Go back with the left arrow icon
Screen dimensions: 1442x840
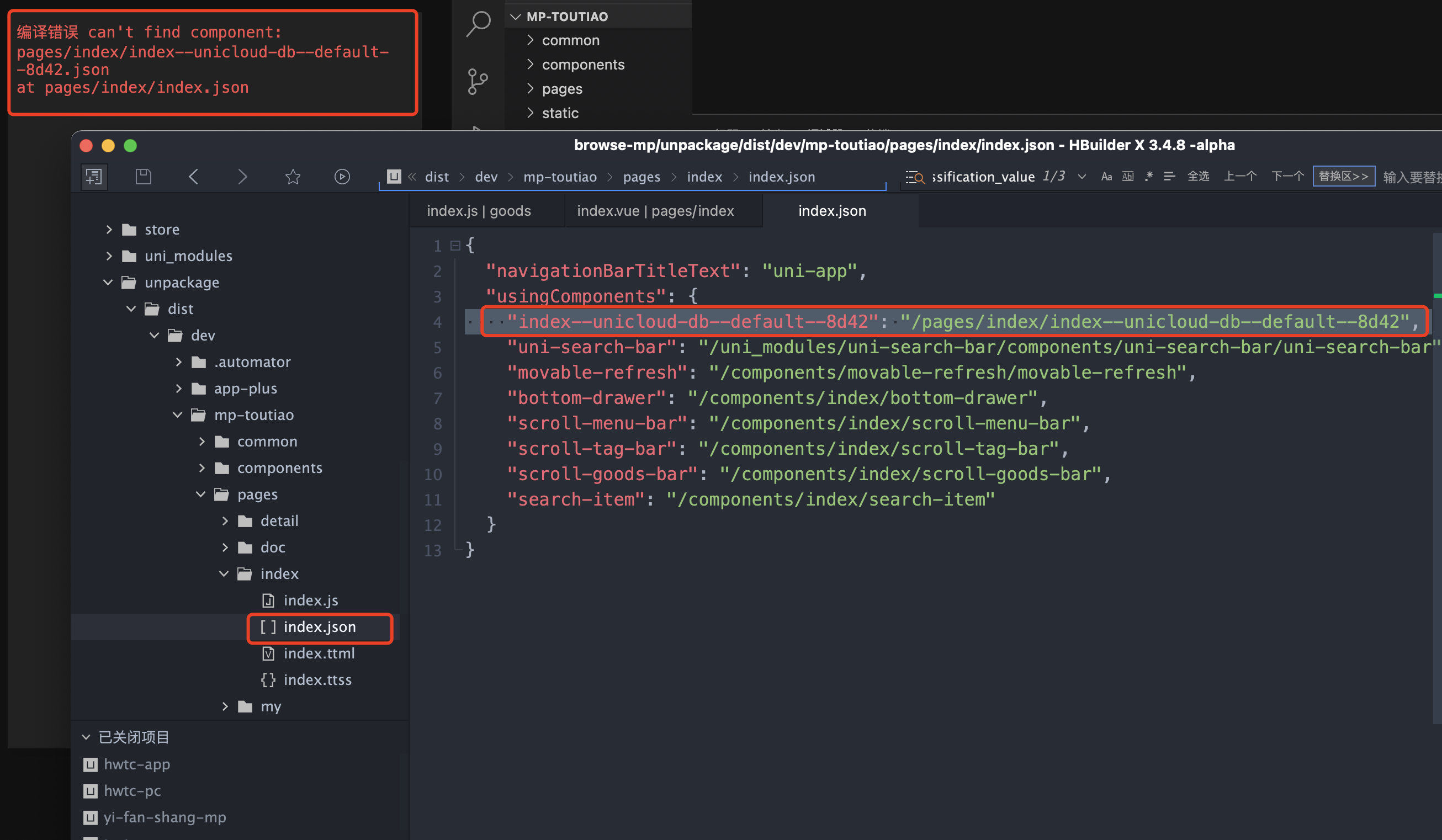[193, 176]
